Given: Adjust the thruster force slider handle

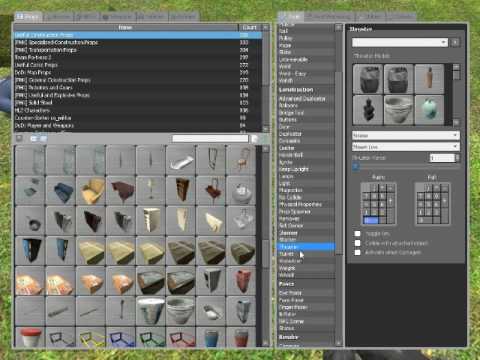Looking at the screenshot, I should 356,166.
